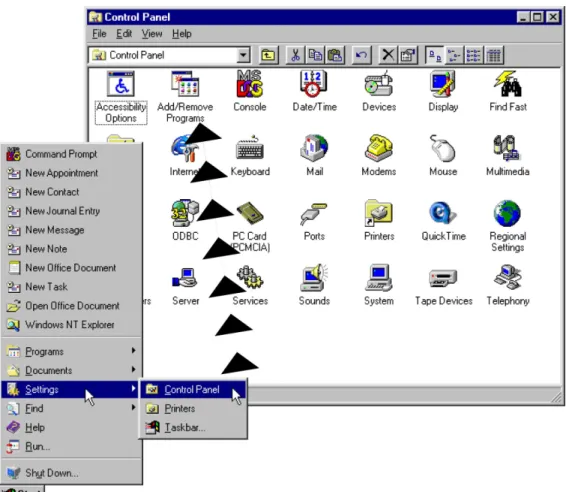Select Run... from Start menu
Image resolution: width=566 pixels, height=492 pixels.
(71, 447)
